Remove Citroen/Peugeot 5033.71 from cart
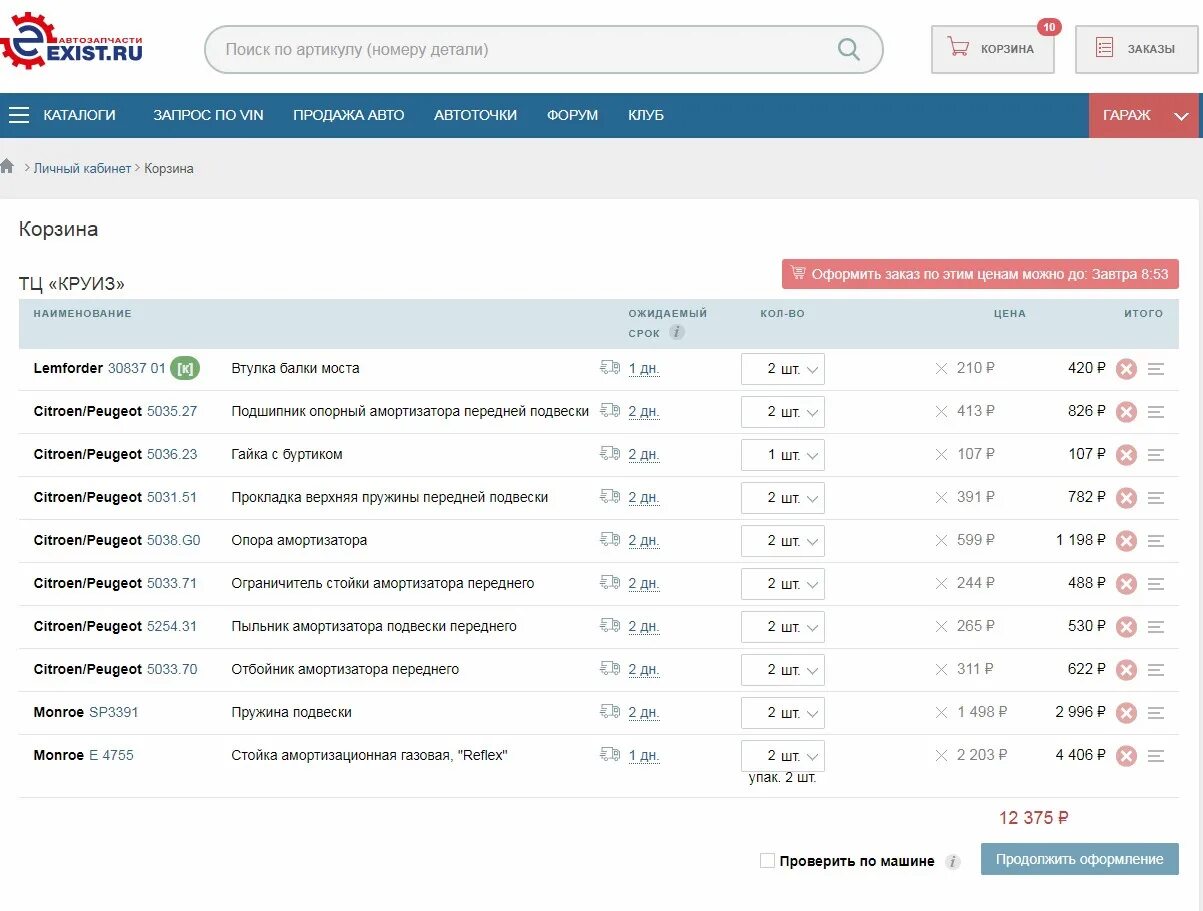The height and width of the screenshot is (911, 1203). click(x=1126, y=584)
